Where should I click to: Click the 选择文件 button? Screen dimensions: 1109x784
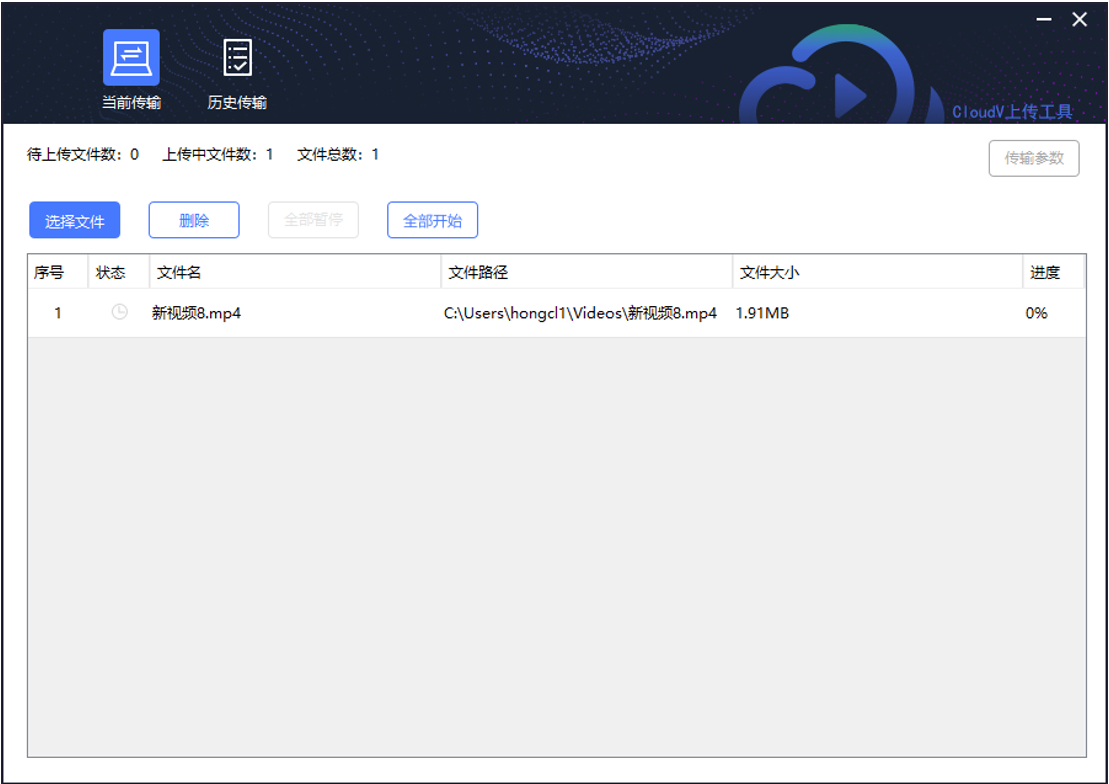(x=74, y=221)
